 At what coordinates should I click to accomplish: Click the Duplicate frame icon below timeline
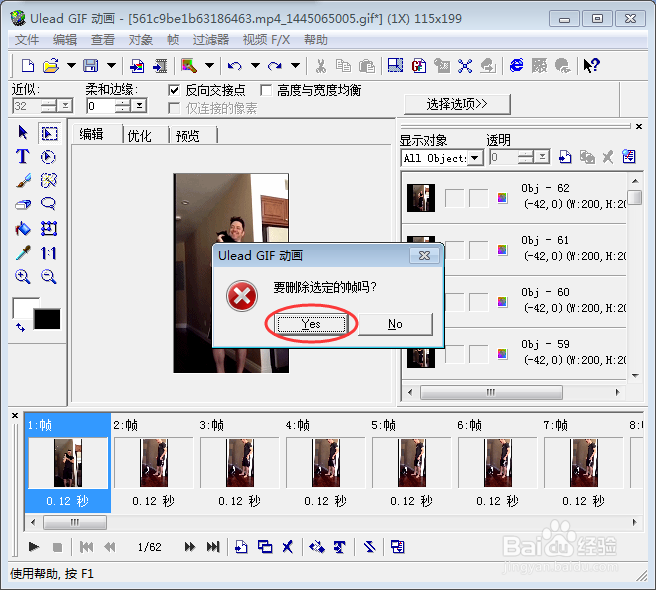point(265,546)
